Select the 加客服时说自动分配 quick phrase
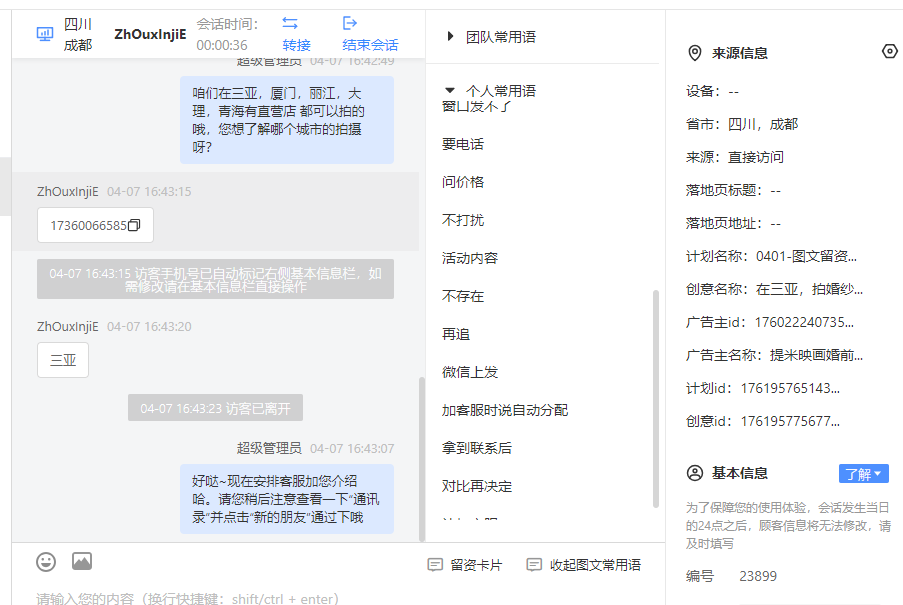 [x=505, y=410]
